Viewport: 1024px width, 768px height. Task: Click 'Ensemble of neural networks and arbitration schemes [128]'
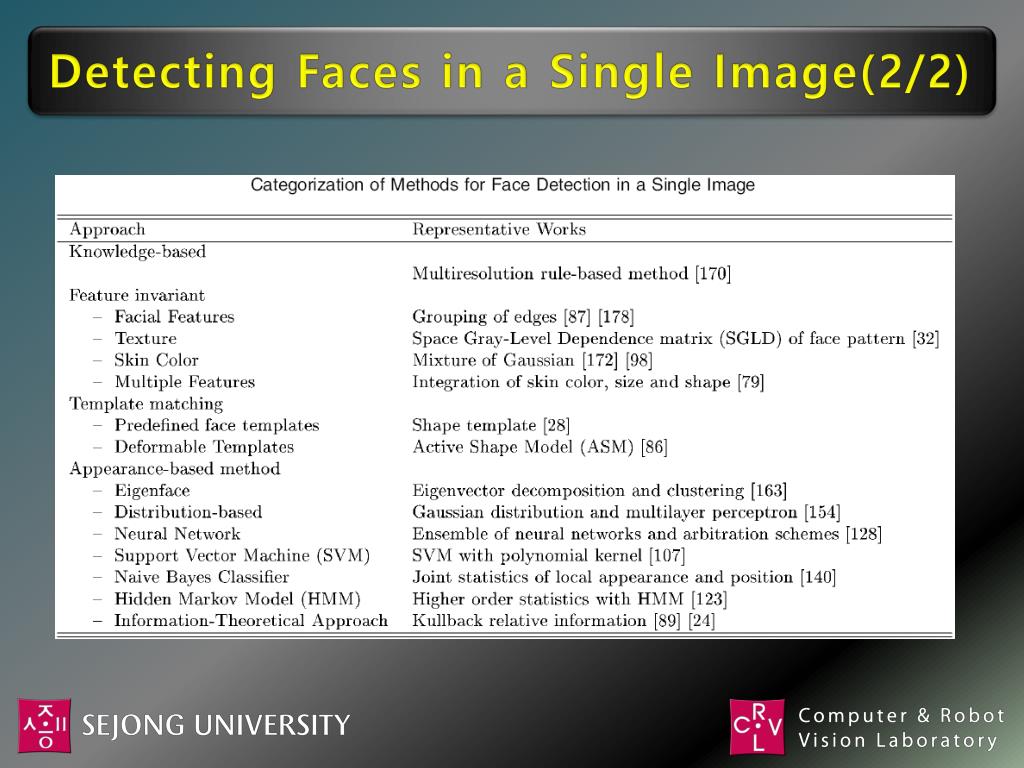(x=647, y=534)
